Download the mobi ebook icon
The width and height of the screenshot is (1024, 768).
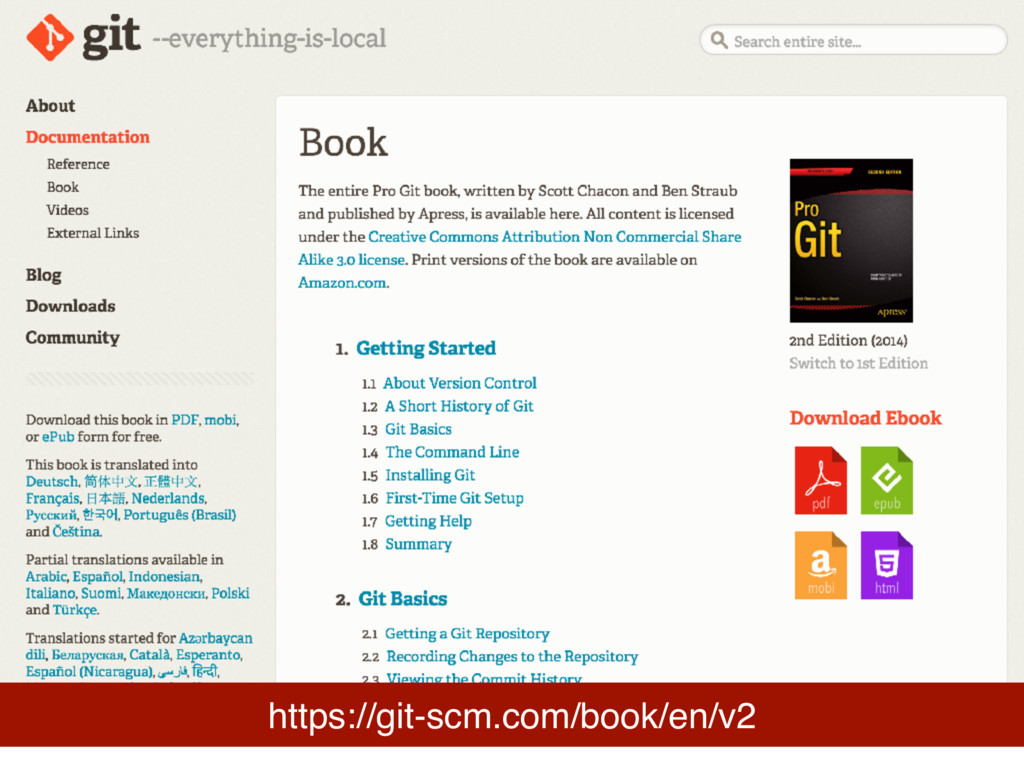click(820, 565)
